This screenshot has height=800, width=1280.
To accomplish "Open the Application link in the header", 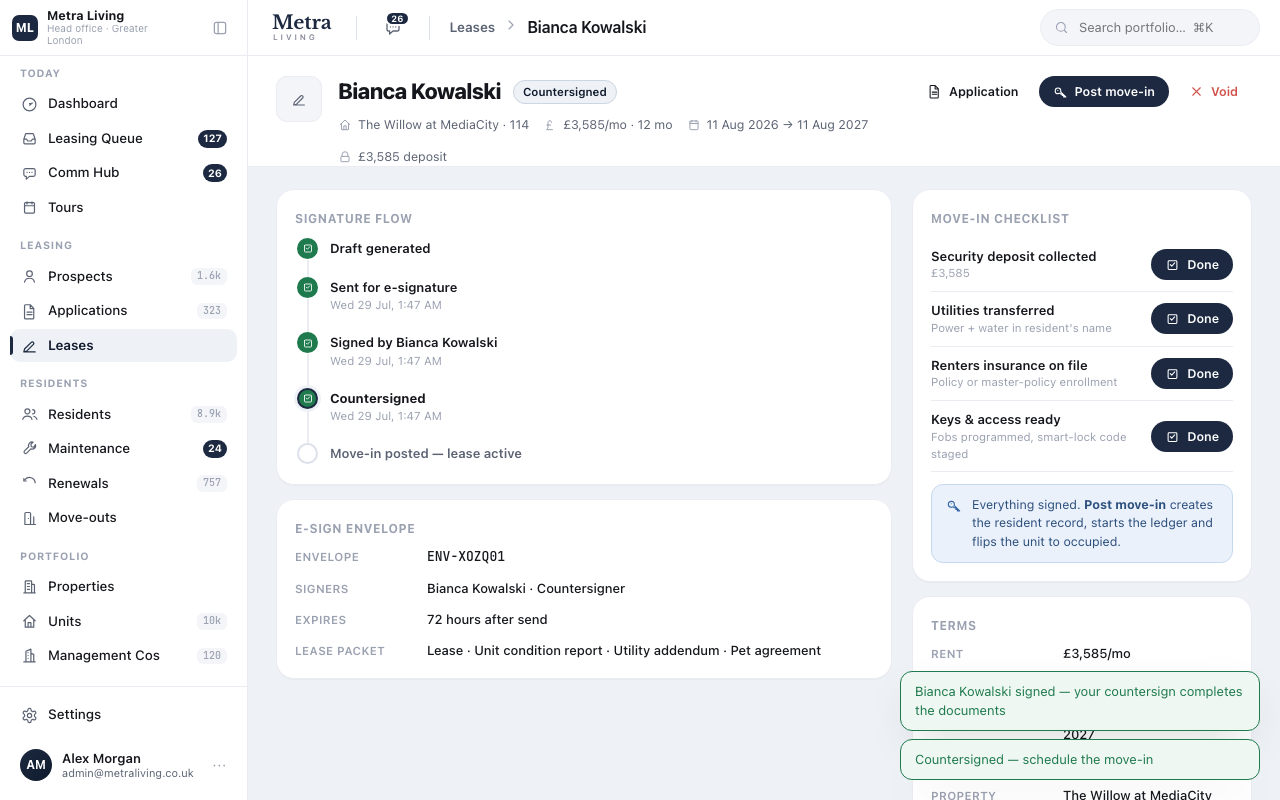I will point(973,92).
